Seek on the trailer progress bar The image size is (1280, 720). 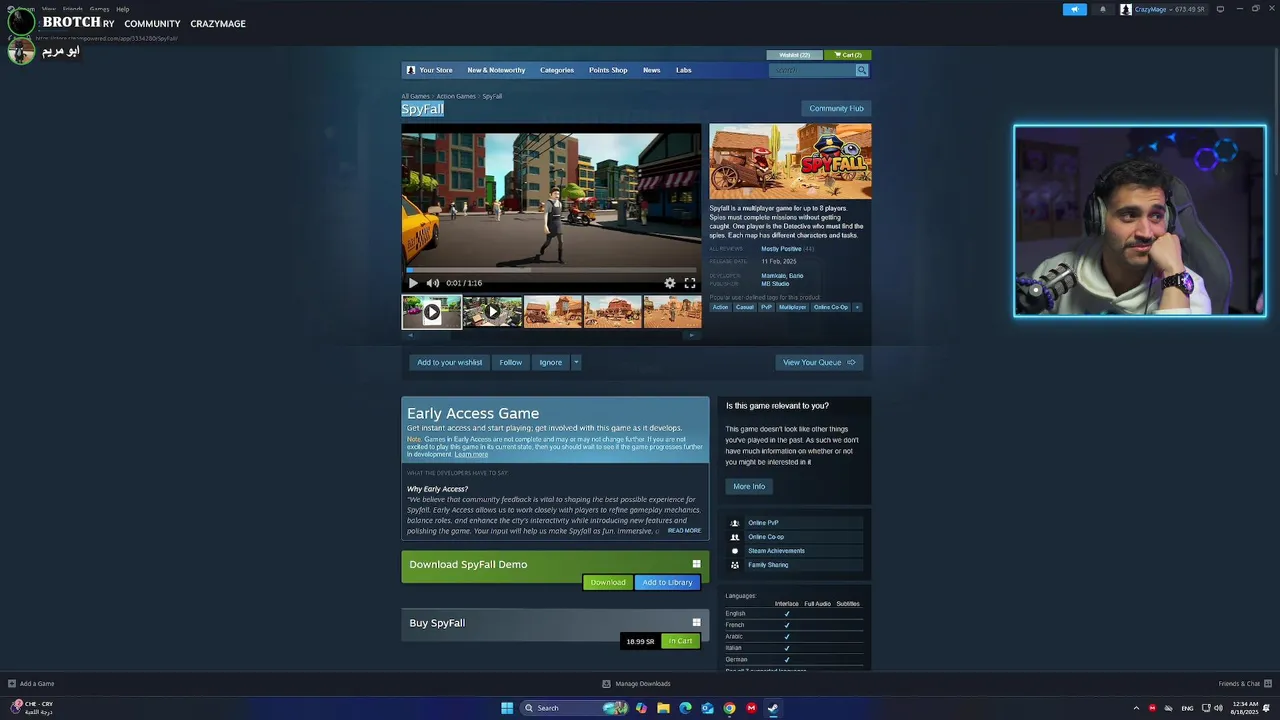(x=551, y=270)
